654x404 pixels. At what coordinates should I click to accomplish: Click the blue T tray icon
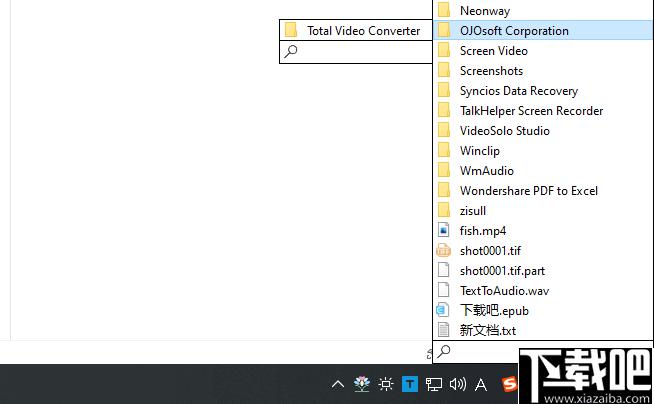[x=410, y=384]
